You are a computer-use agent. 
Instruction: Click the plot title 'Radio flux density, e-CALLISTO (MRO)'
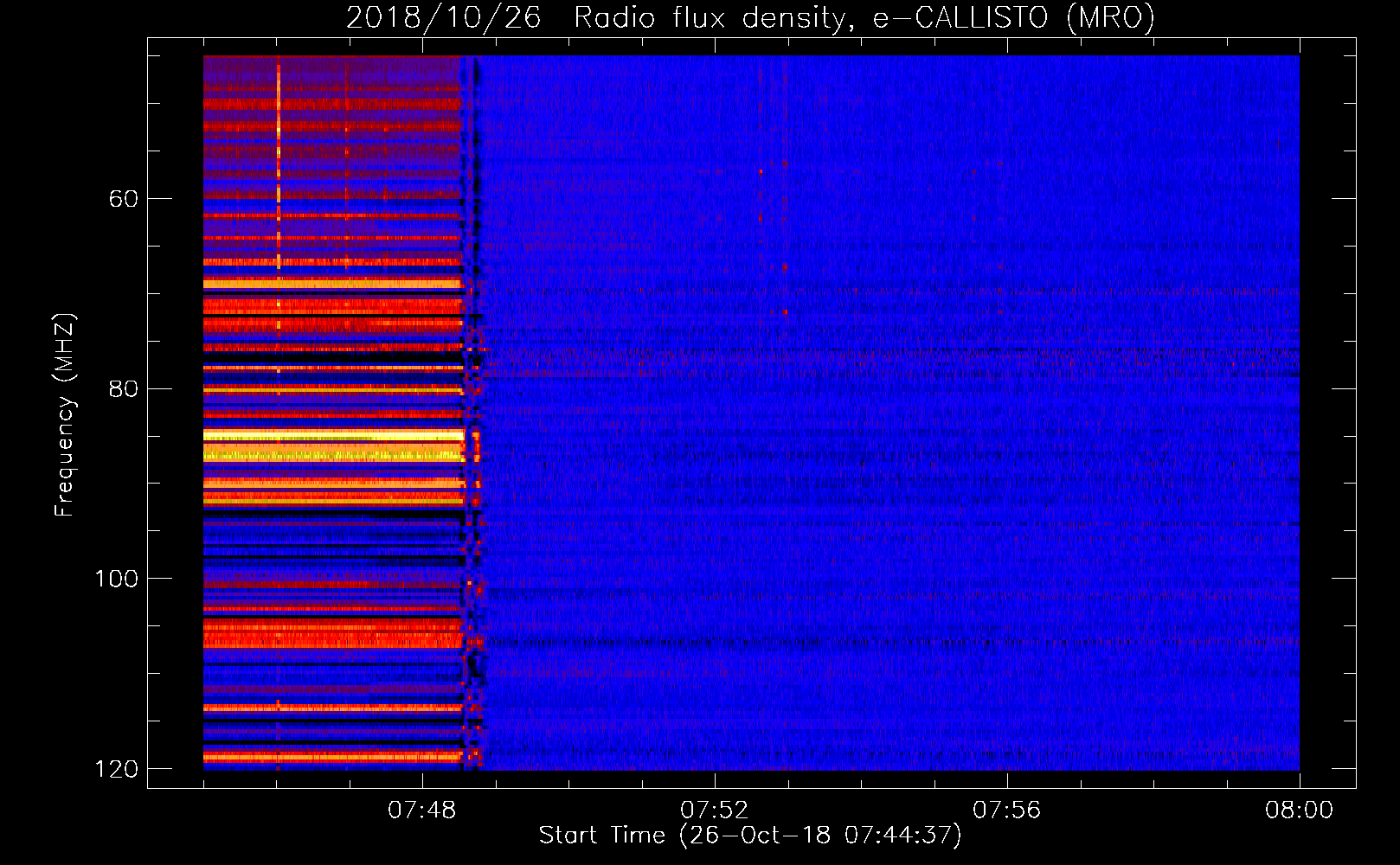(864, 18)
